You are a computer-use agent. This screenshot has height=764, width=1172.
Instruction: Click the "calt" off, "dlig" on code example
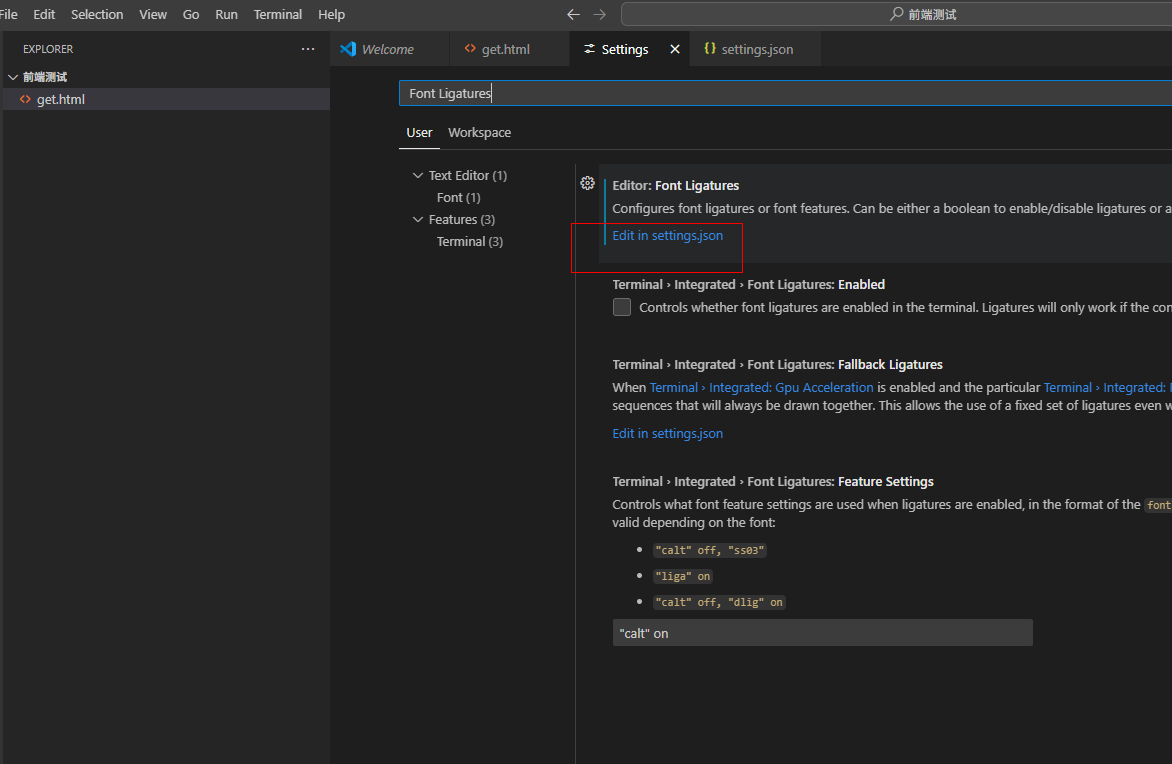(x=719, y=603)
